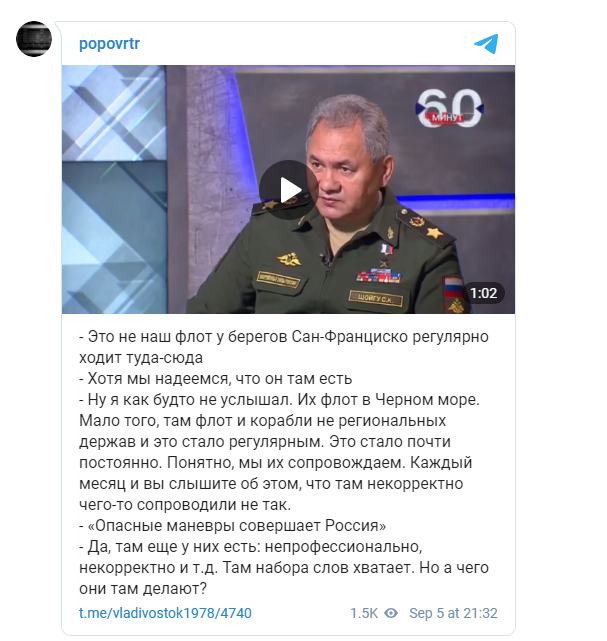
Task: Click the Russian flag sleeve patch in video
Action: (x=453, y=288)
